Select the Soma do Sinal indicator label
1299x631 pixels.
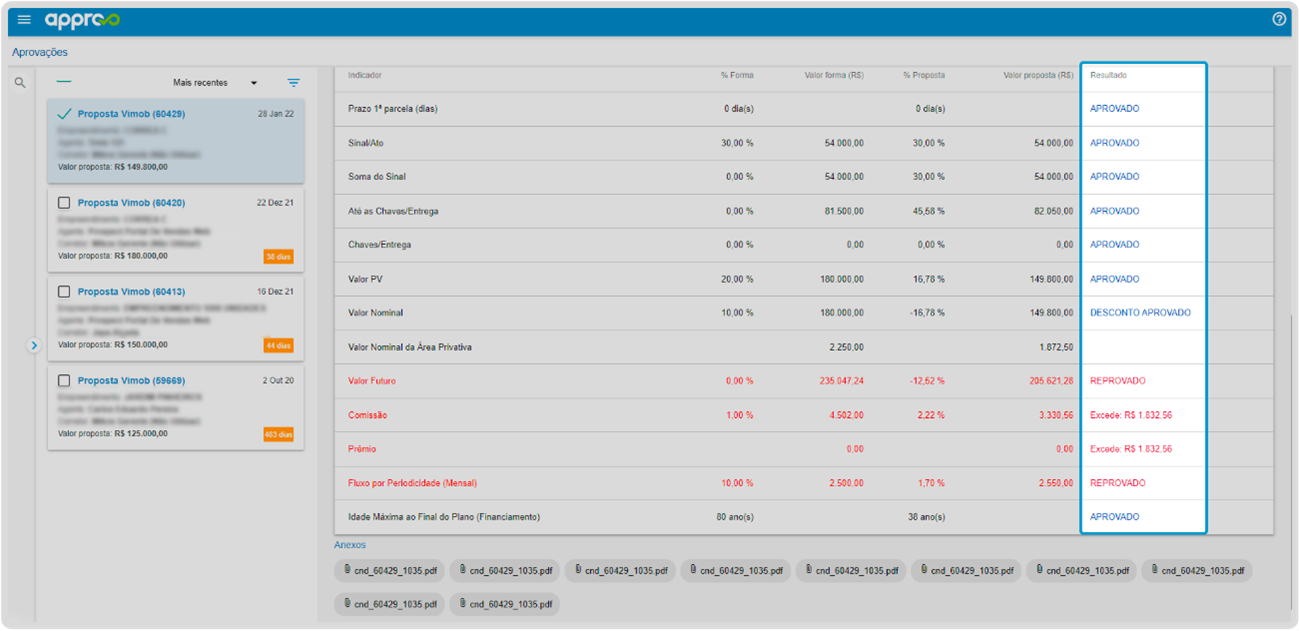click(x=379, y=177)
